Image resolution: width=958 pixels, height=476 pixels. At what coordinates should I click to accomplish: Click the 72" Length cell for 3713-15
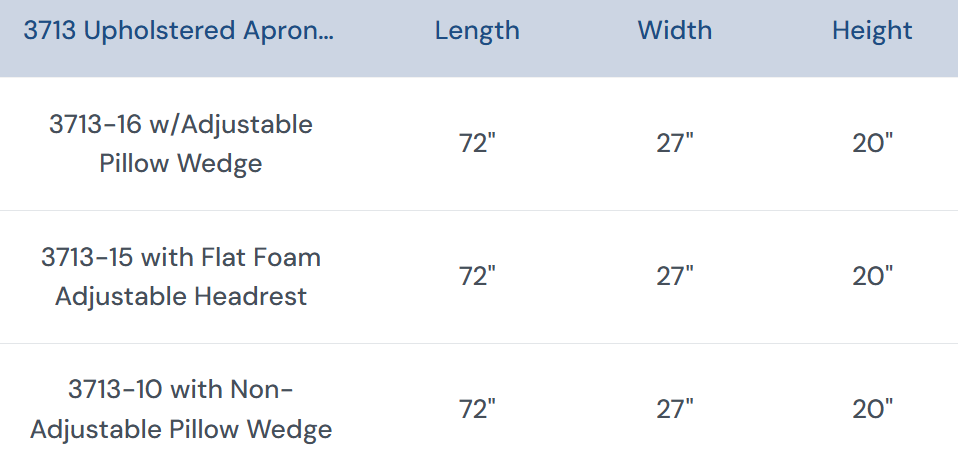tap(477, 277)
